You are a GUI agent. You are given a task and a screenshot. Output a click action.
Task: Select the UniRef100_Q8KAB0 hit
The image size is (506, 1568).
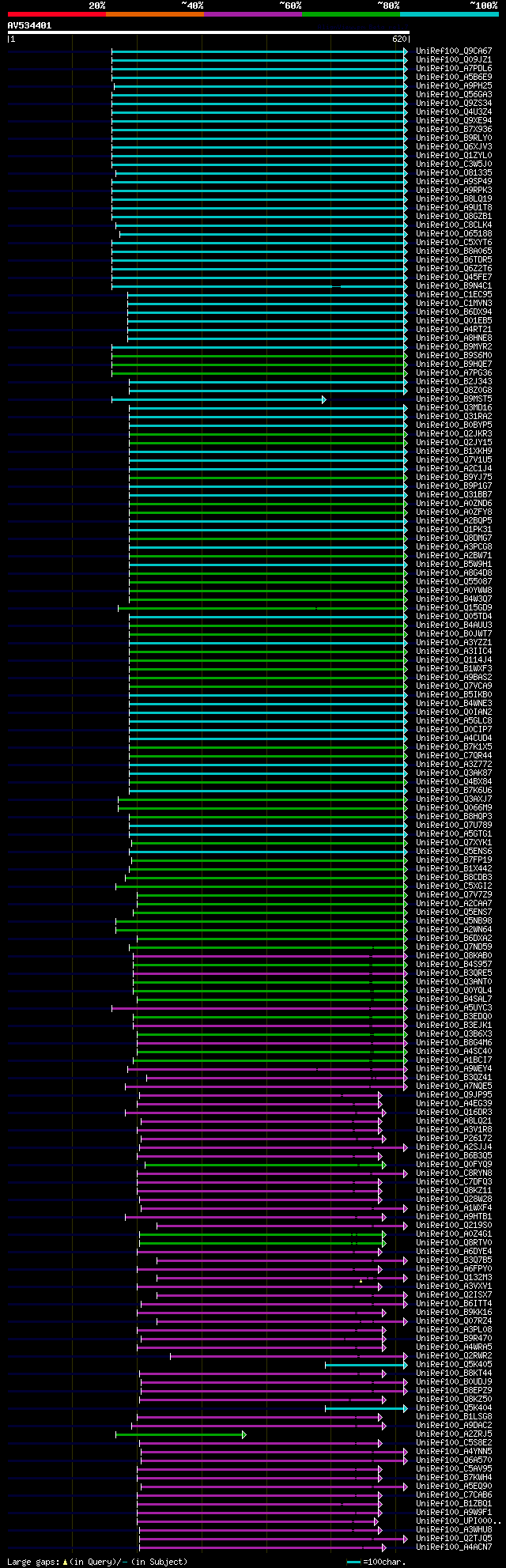click(x=454, y=956)
